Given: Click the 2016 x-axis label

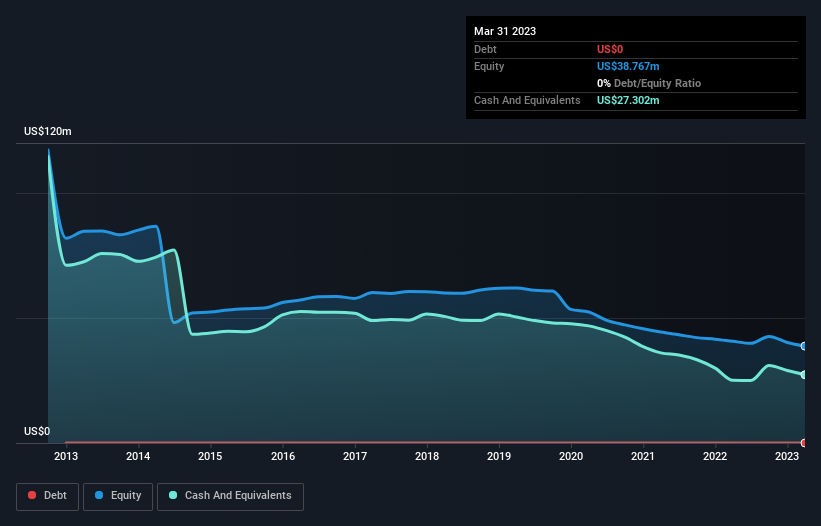Looking at the screenshot, I should [283, 456].
